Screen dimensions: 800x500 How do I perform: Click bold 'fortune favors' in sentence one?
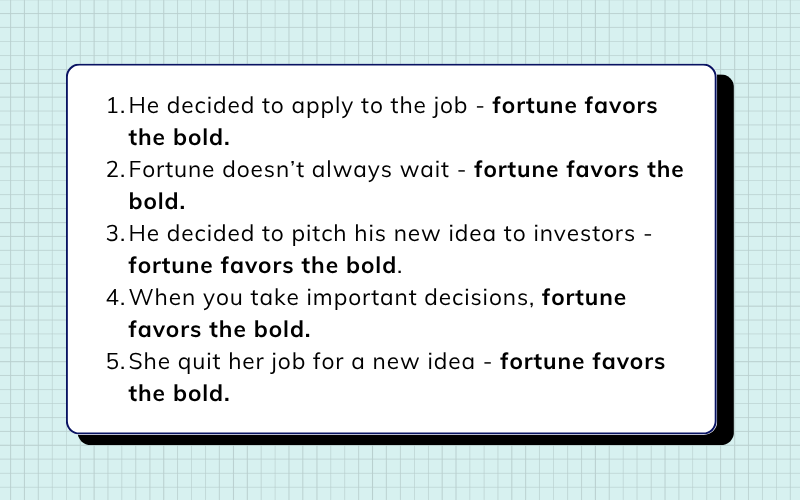[575, 106]
